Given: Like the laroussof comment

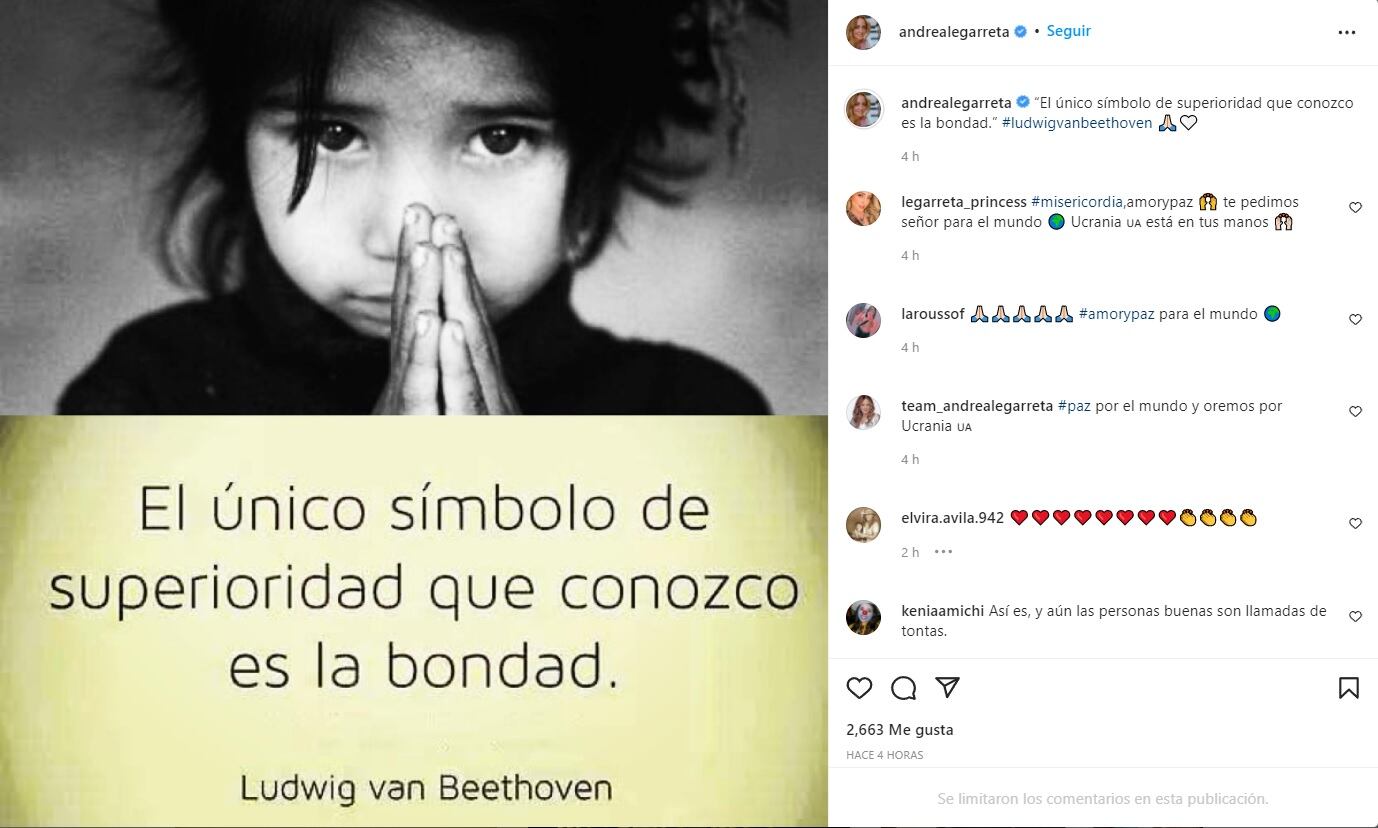Looking at the screenshot, I should 1356,320.
